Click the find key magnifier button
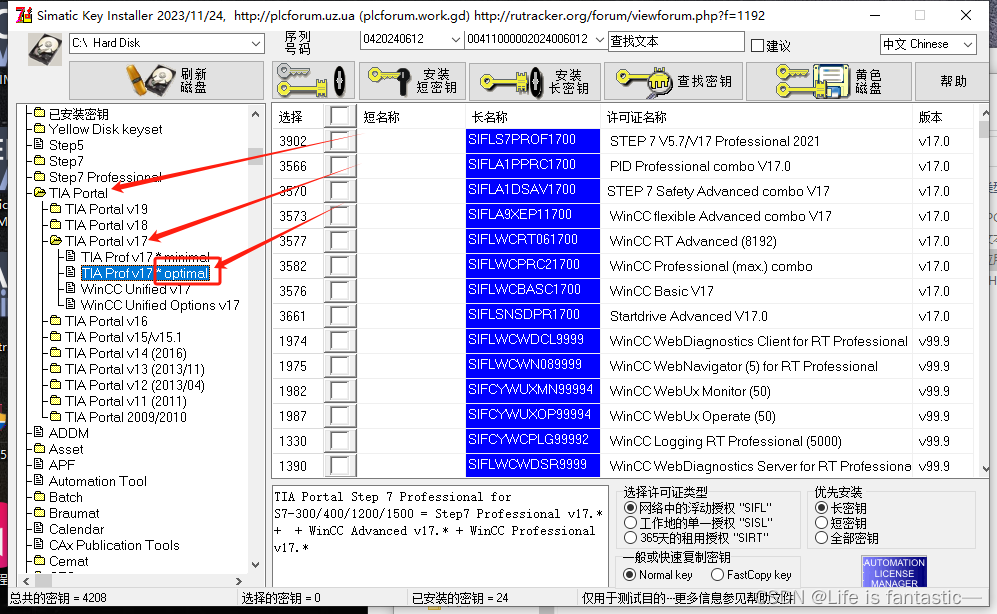Screen dimensions: 997x614 (673, 81)
